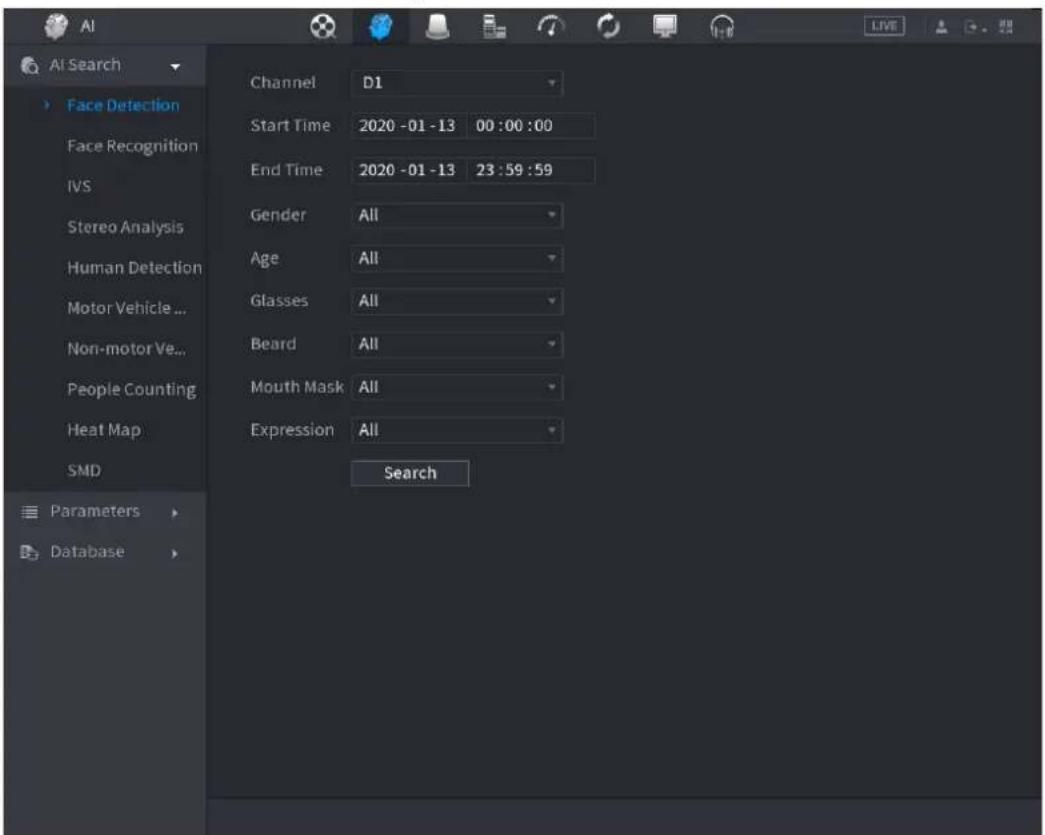Expand the Database section

(x=105, y=552)
